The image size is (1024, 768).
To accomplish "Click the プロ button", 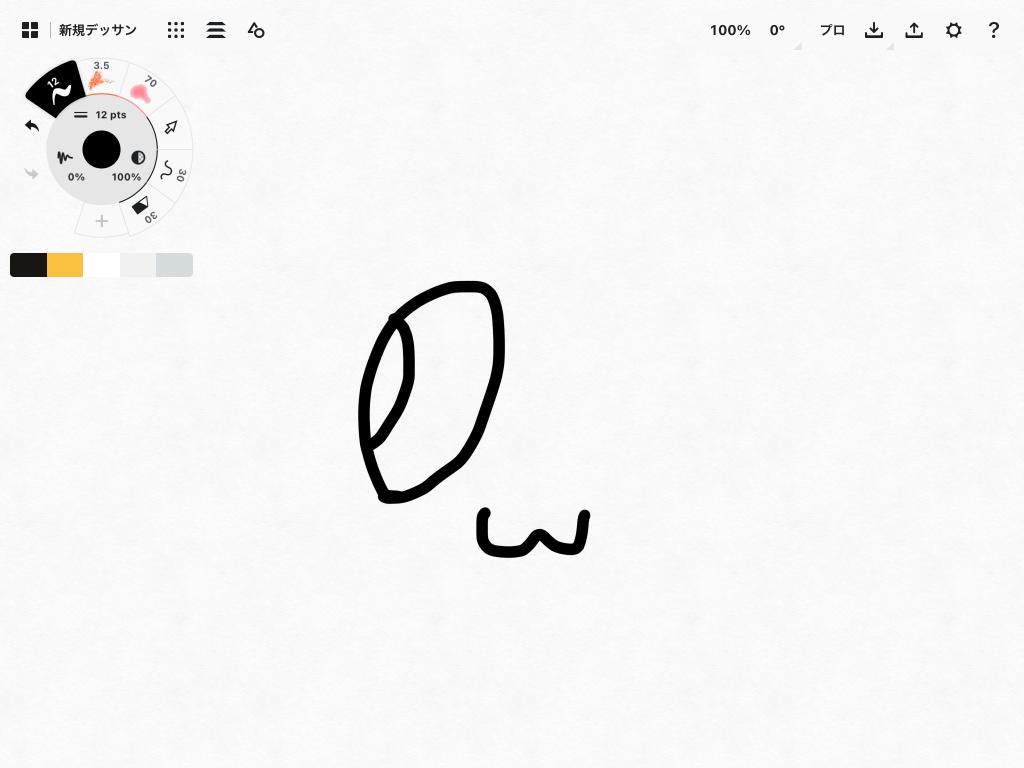I will coord(832,31).
